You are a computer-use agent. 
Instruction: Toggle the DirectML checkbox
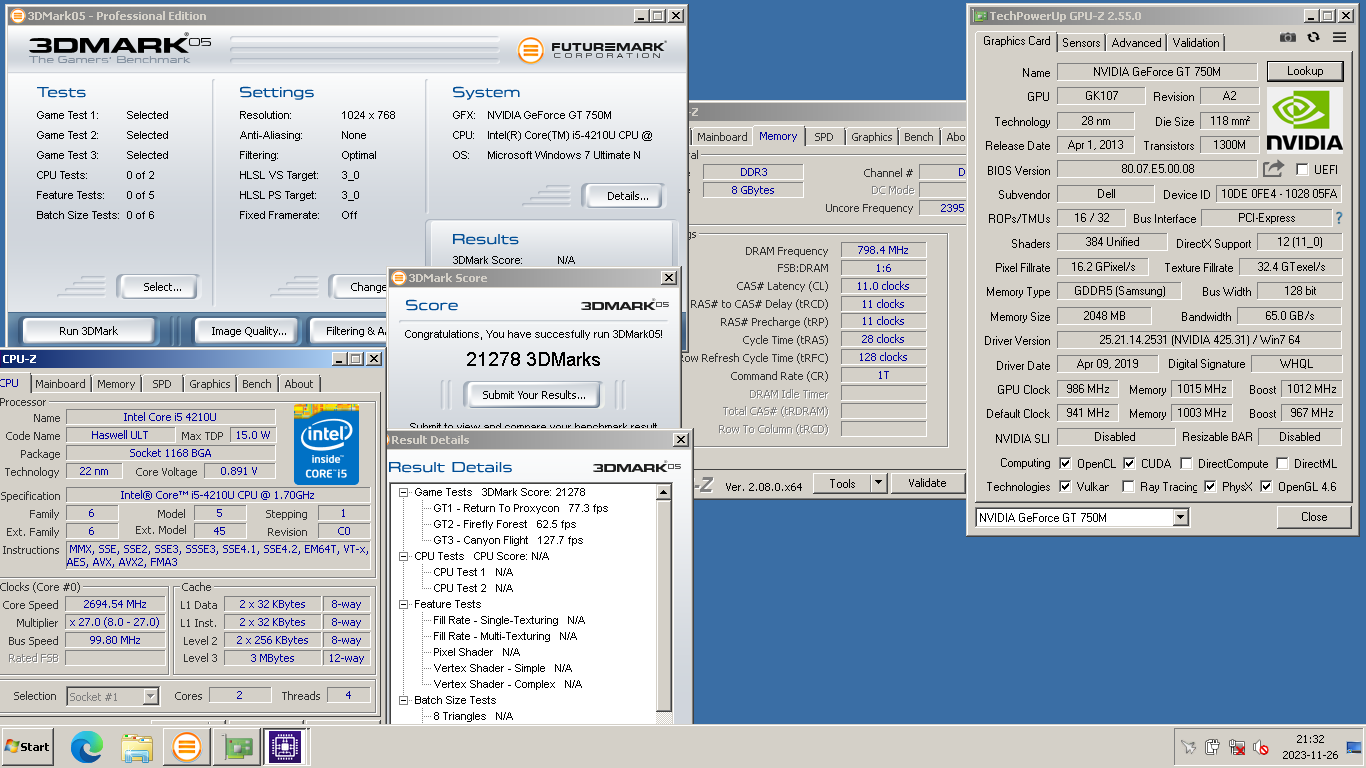tap(1282, 464)
